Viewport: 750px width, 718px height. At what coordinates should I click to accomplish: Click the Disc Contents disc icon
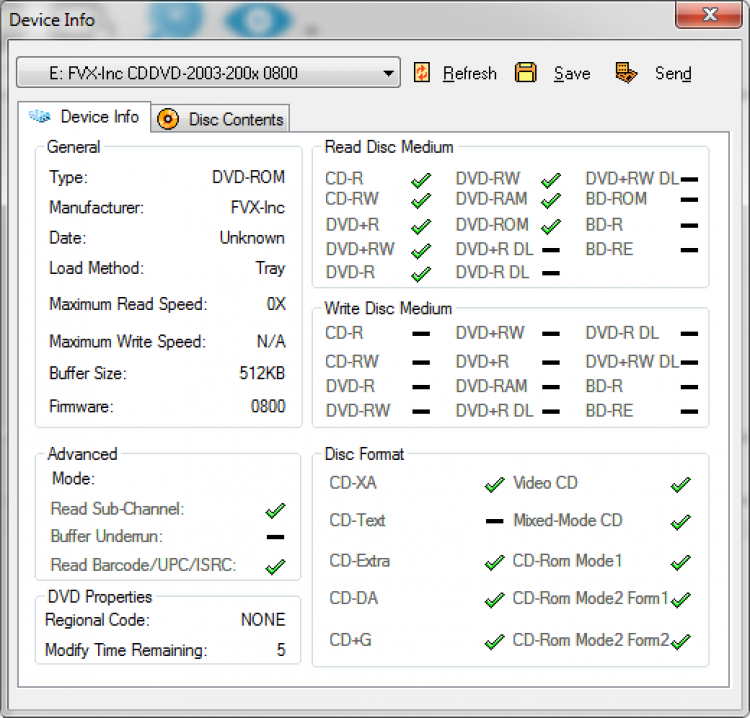pyautogui.click(x=168, y=119)
